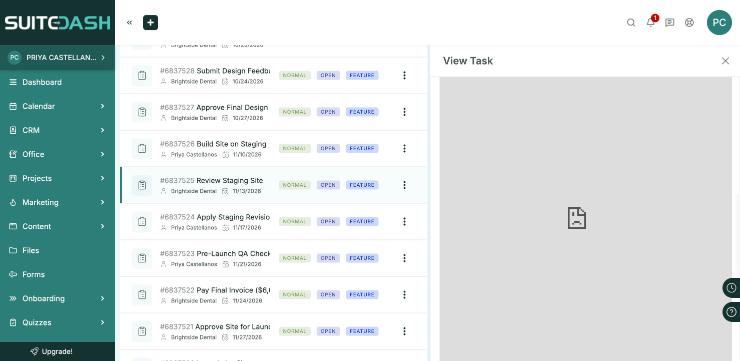Open the notifications bell
Screen dimensions: 740x361
point(651,22)
